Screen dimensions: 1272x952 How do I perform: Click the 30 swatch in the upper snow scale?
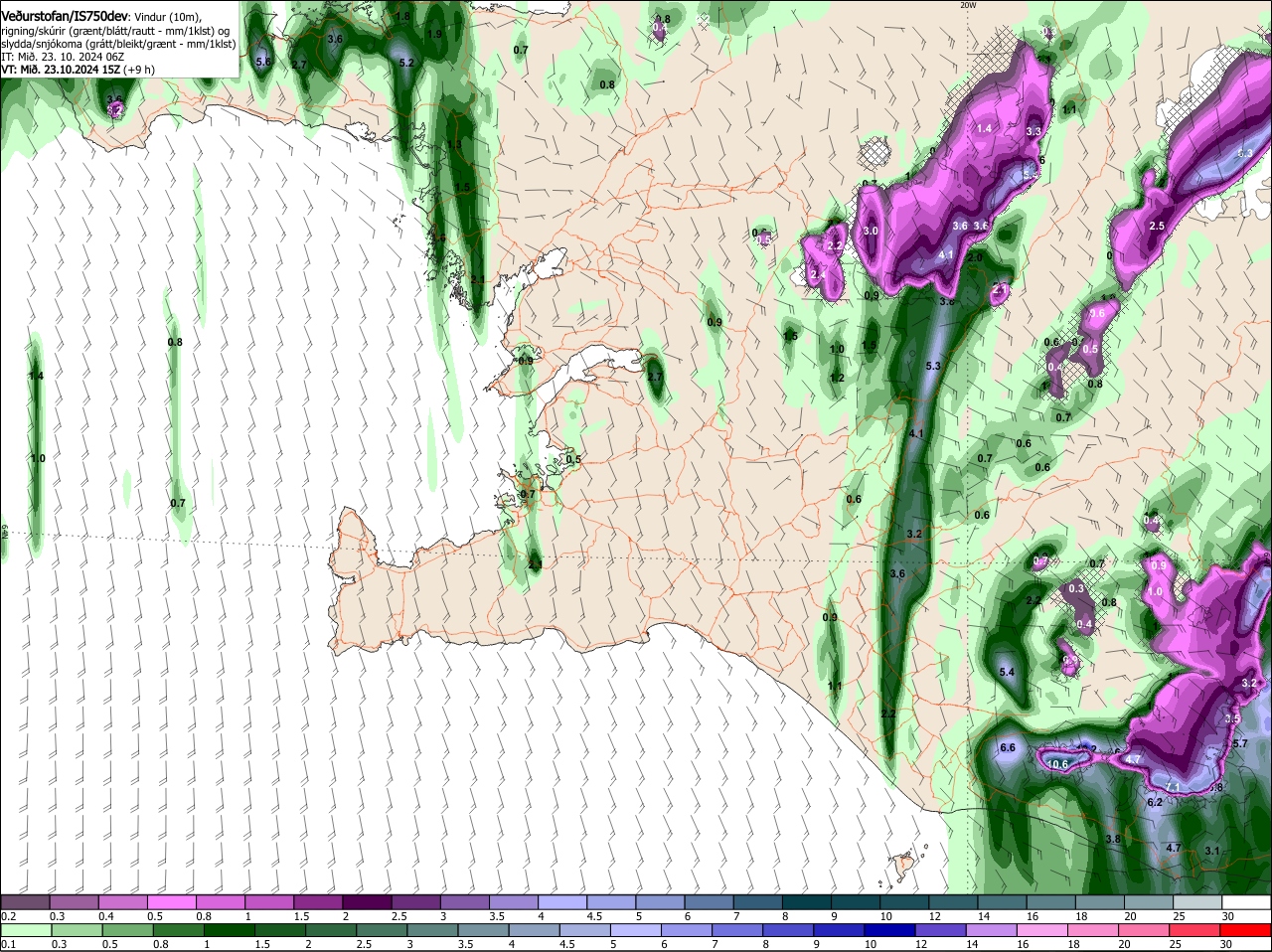pyautogui.click(x=1246, y=902)
